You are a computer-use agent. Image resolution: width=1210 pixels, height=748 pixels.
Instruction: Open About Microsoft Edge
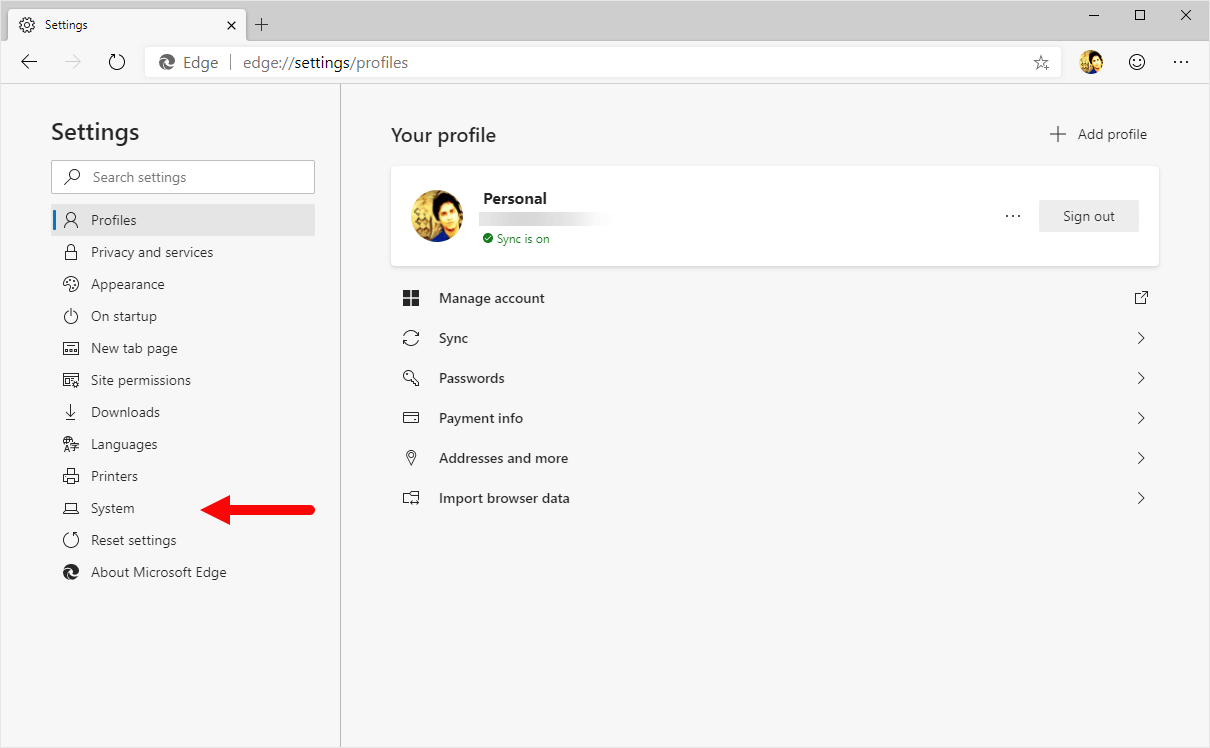point(183,572)
